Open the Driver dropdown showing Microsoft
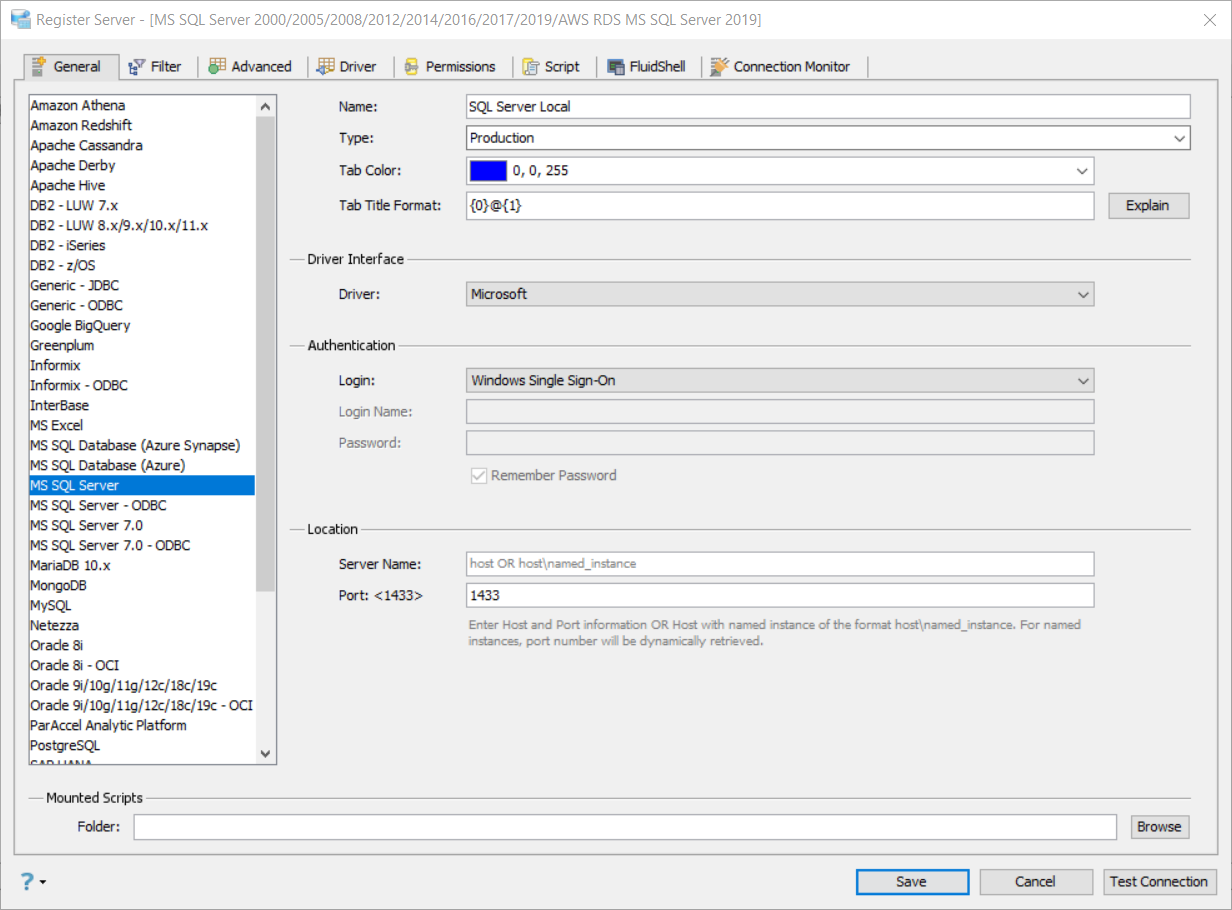 [1082, 295]
